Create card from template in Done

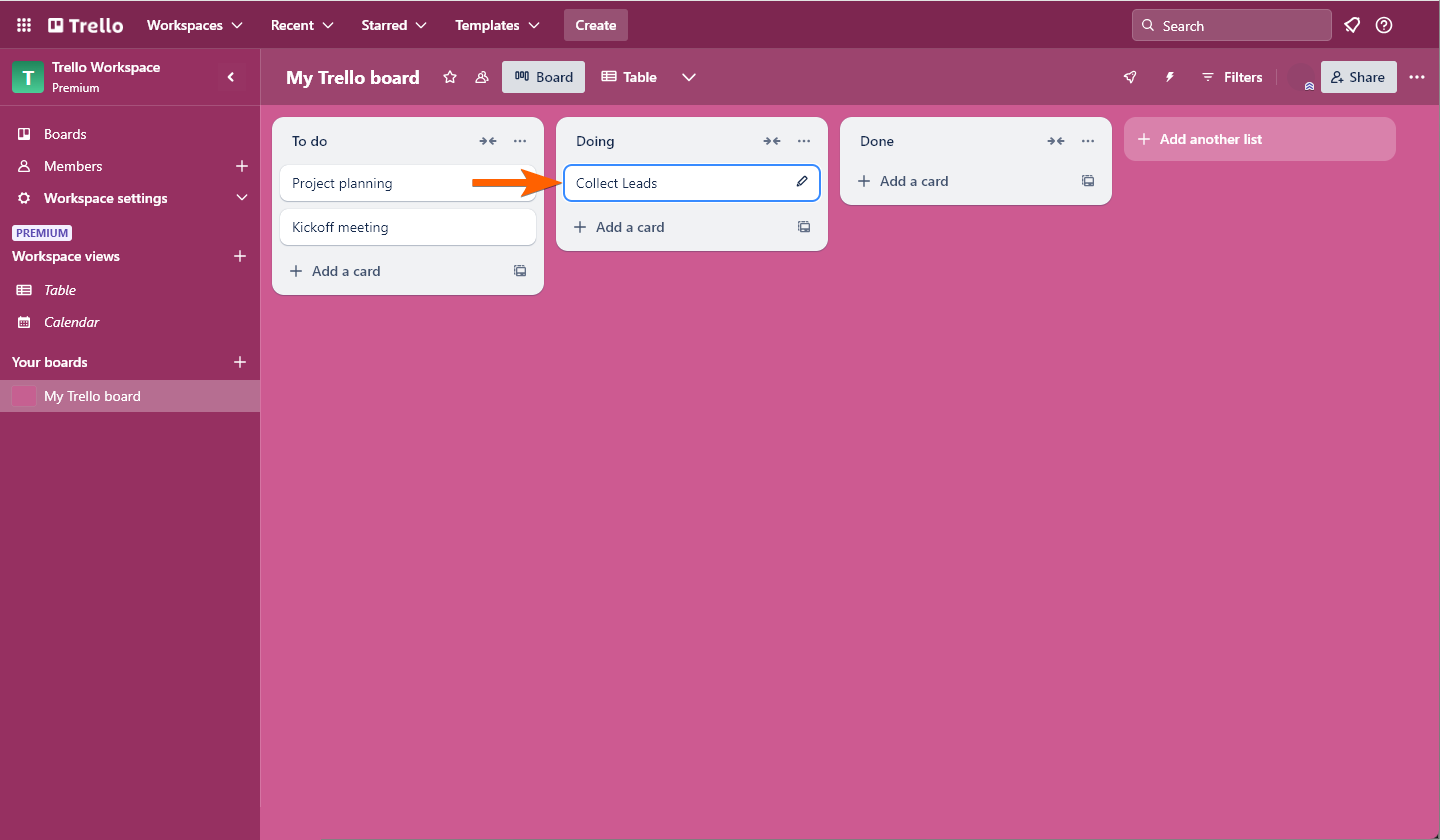click(x=1088, y=181)
